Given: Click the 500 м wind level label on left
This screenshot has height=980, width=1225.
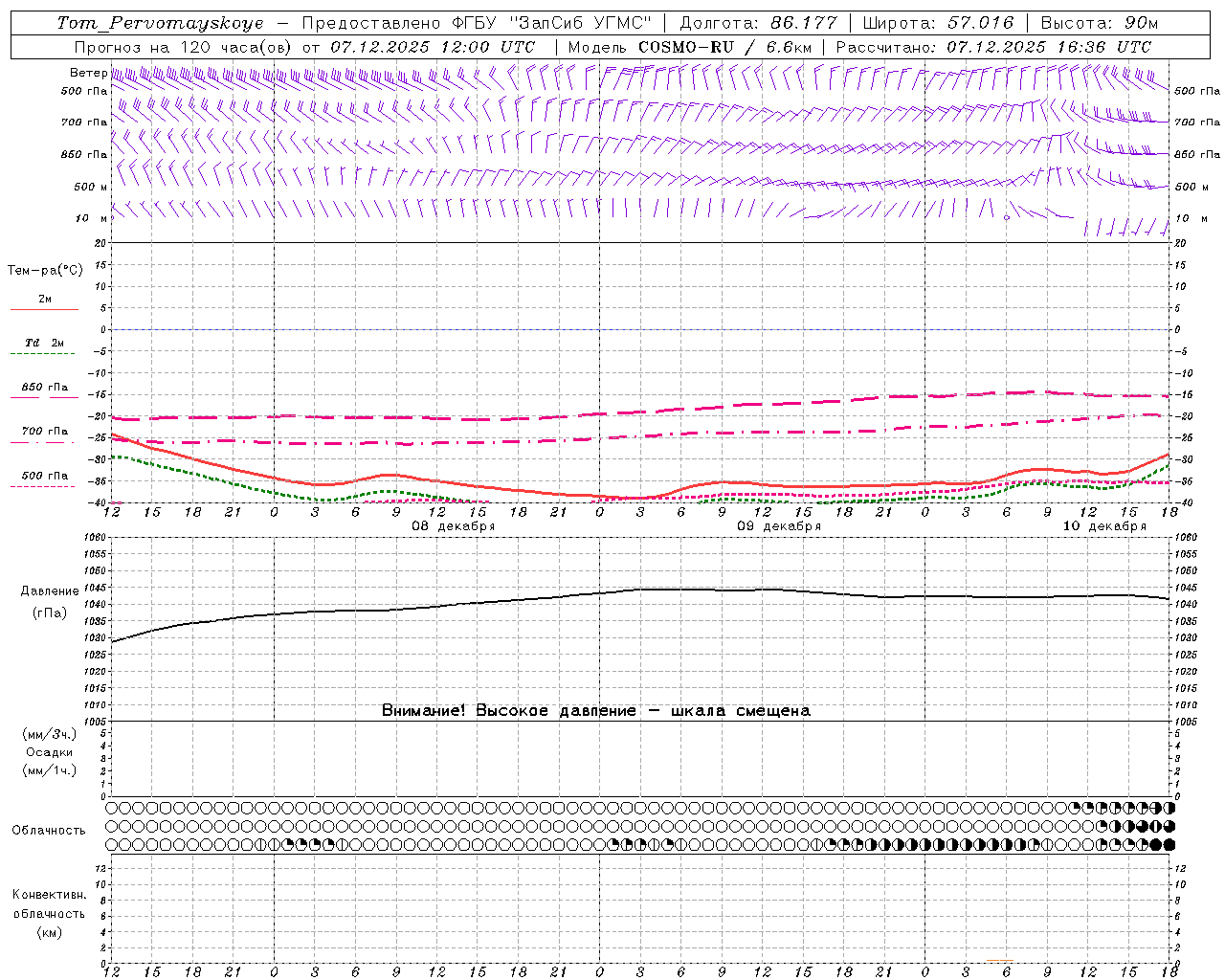Looking at the screenshot, I should click(91, 187).
